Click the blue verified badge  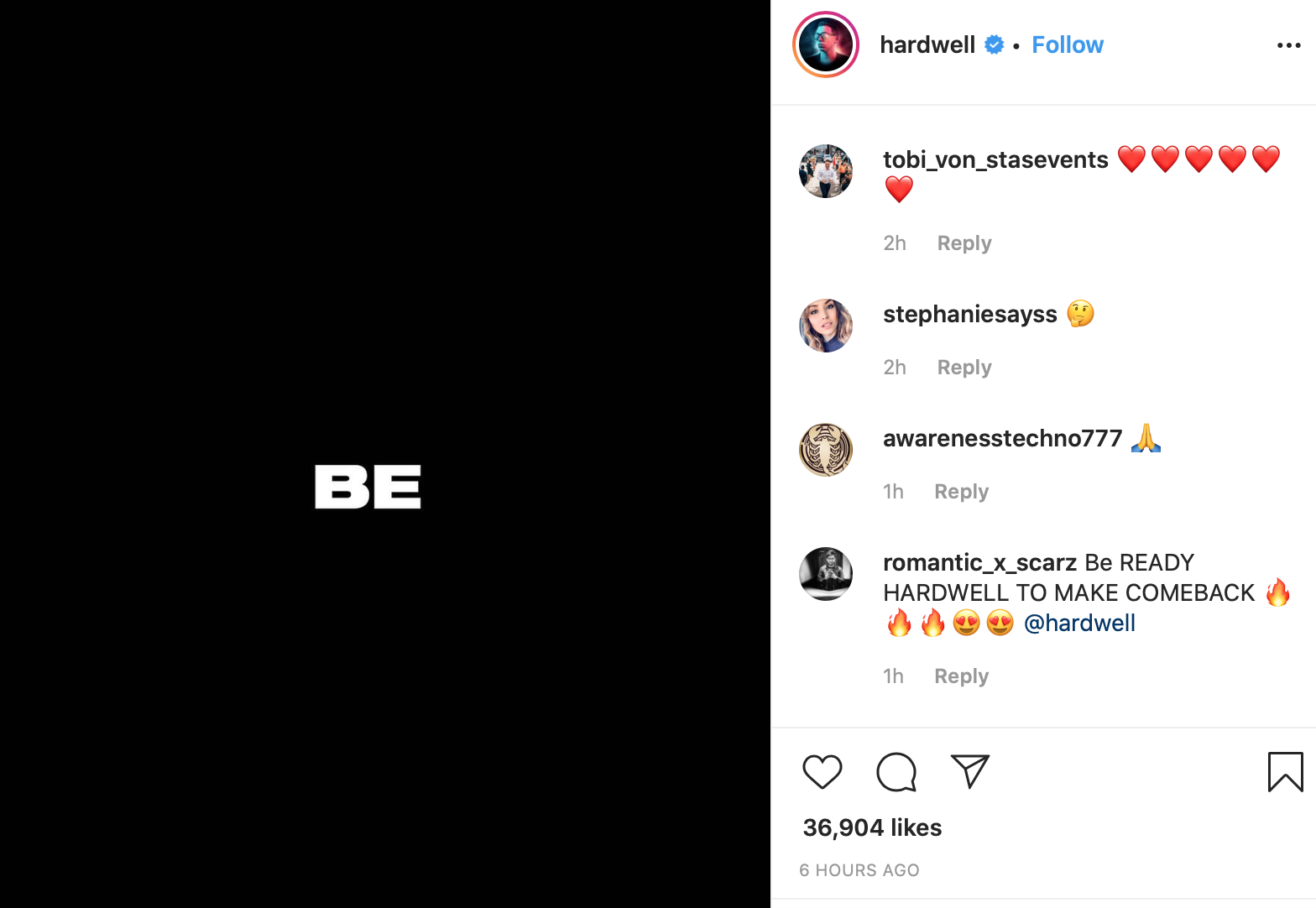point(995,45)
